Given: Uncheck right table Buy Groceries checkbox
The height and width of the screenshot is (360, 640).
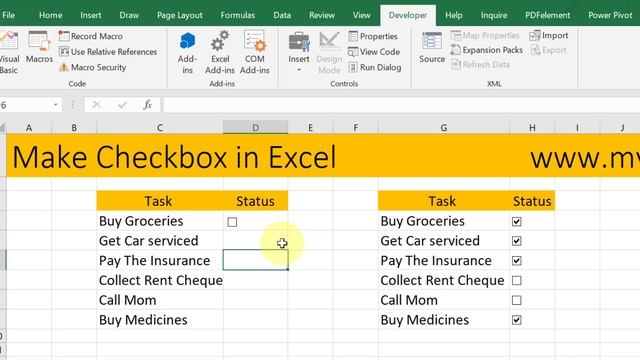Looking at the screenshot, I should (517, 222).
